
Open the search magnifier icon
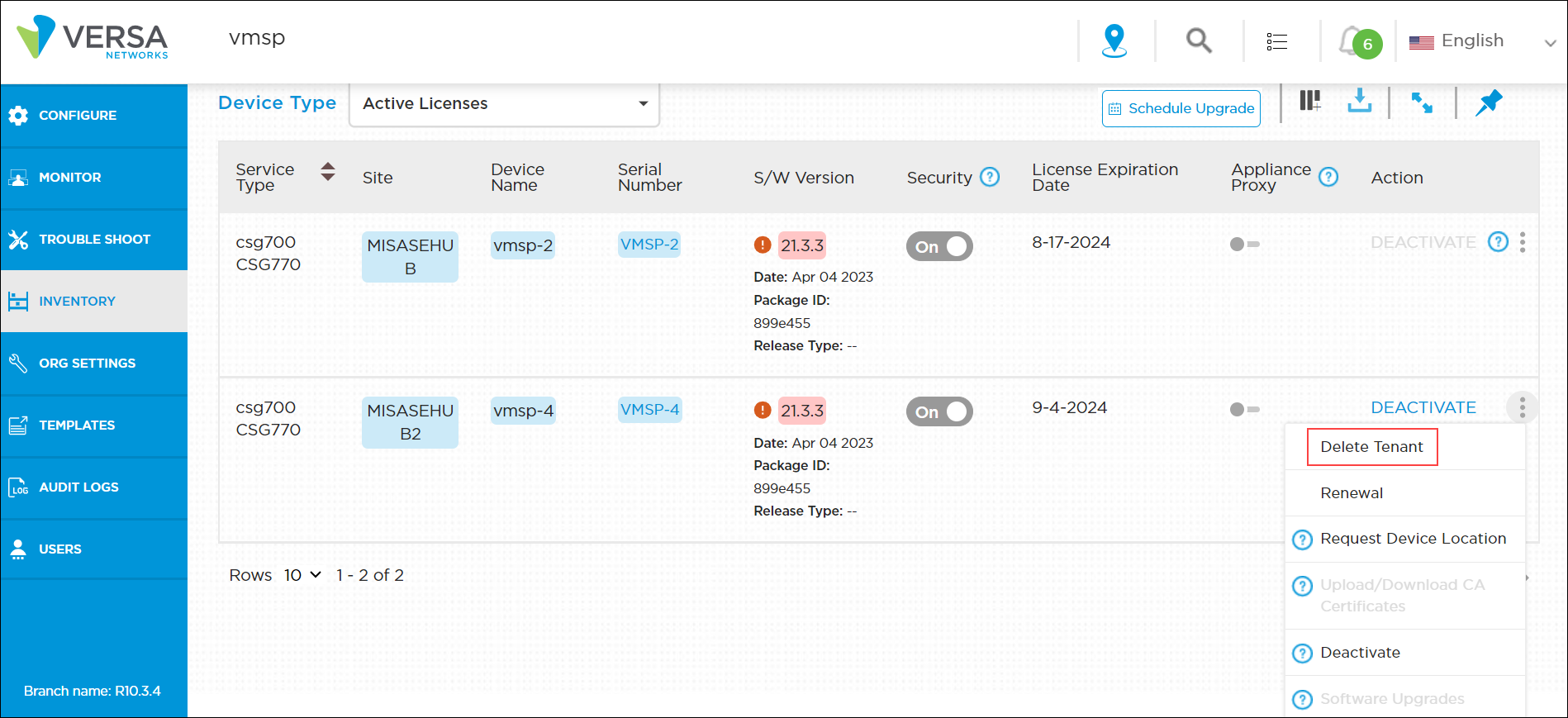[x=1198, y=40]
